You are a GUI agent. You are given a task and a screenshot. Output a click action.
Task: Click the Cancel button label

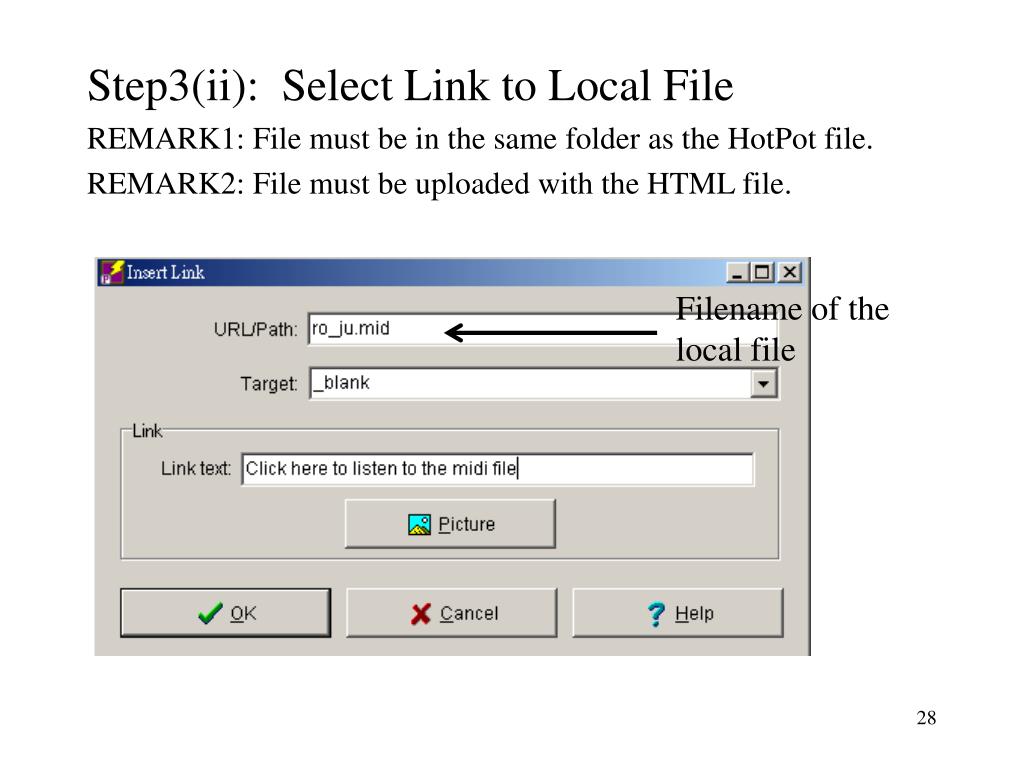click(469, 613)
